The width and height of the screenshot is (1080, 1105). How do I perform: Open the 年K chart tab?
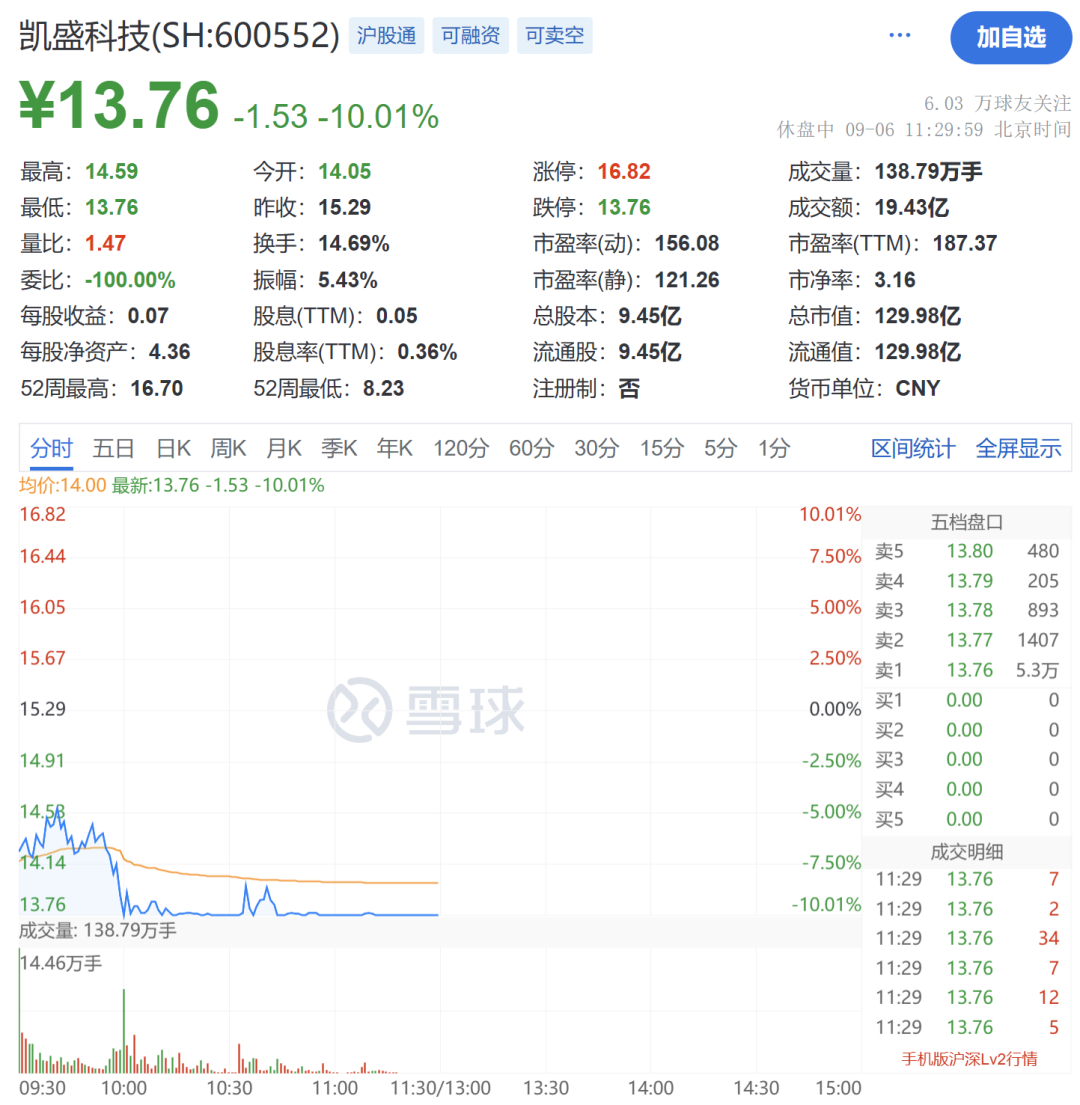coord(395,448)
